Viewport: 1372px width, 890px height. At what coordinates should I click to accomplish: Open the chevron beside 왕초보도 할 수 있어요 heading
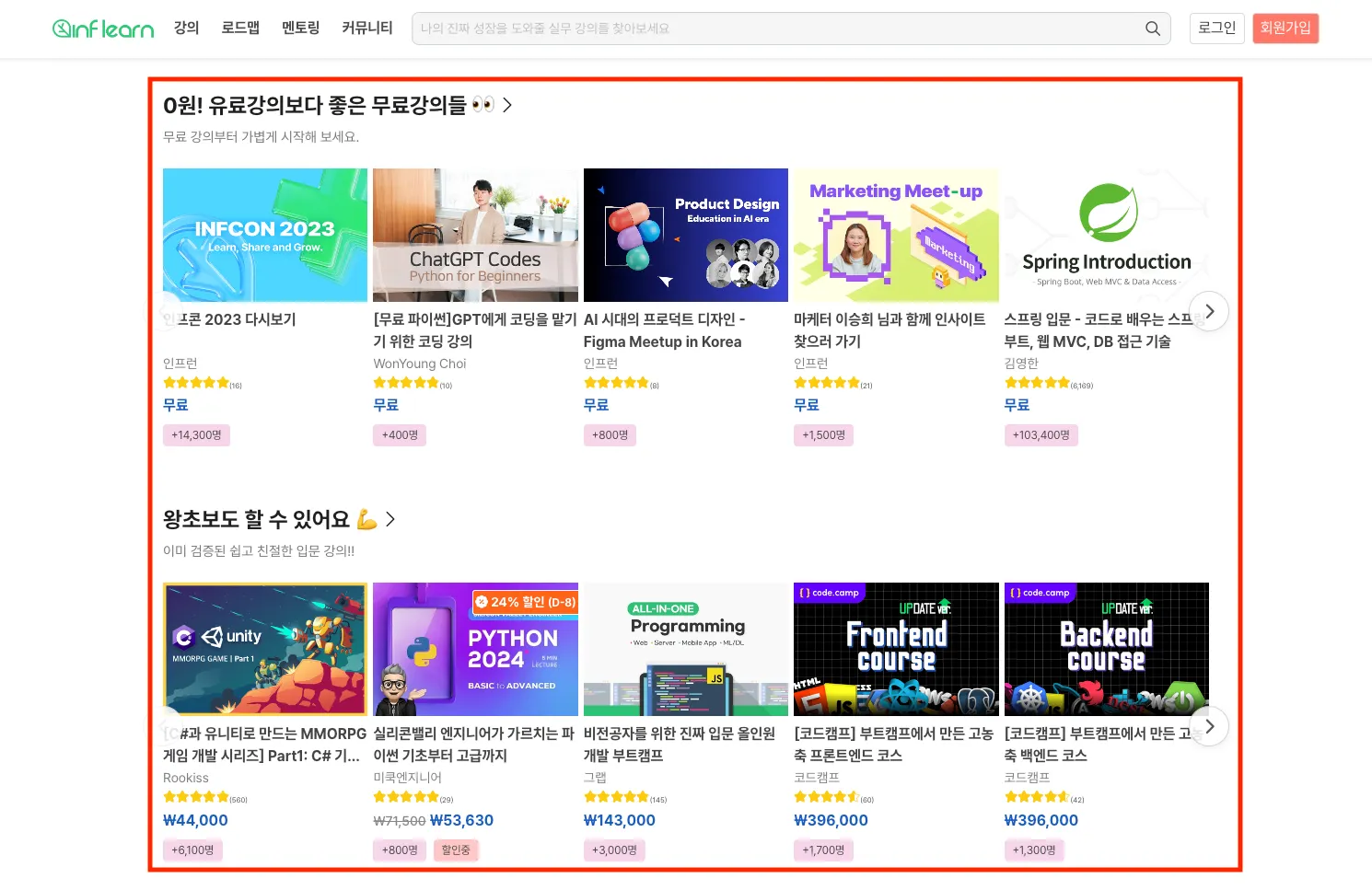click(x=390, y=520)
